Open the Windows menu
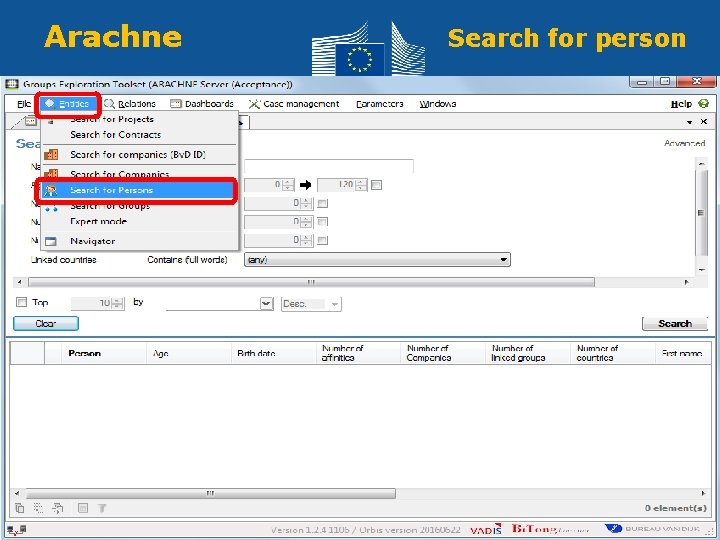 (x=438, y=104)
